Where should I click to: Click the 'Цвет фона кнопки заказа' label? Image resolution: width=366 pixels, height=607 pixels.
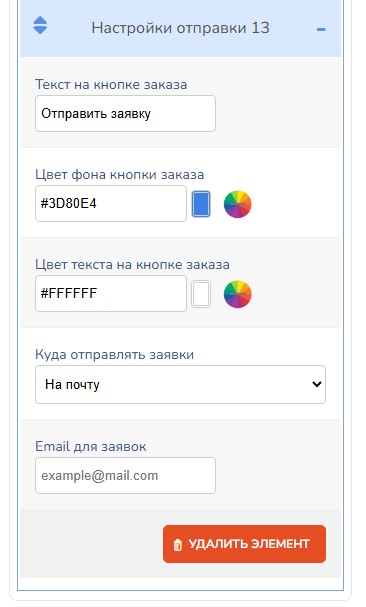(120, 175)
